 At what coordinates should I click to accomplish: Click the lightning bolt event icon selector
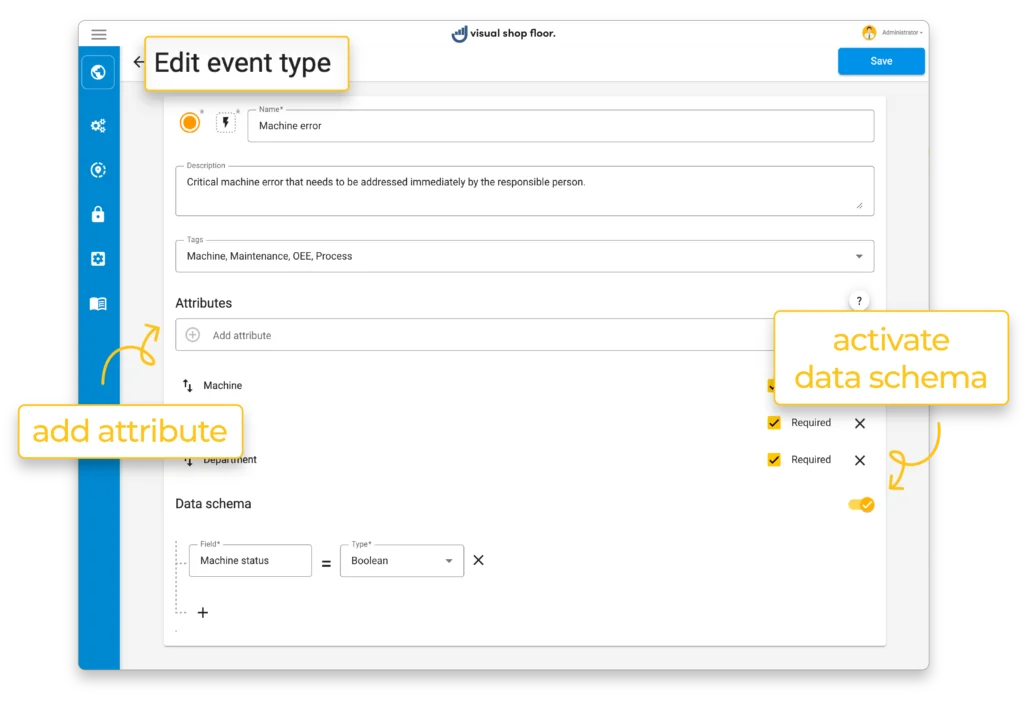click(226, 123)
